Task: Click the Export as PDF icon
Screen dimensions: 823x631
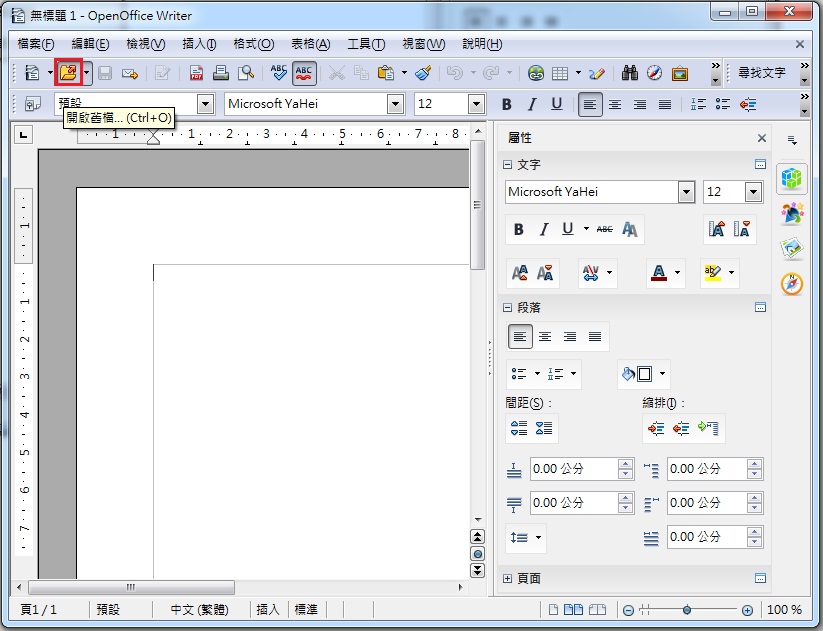Action: [x=197, y=73]
